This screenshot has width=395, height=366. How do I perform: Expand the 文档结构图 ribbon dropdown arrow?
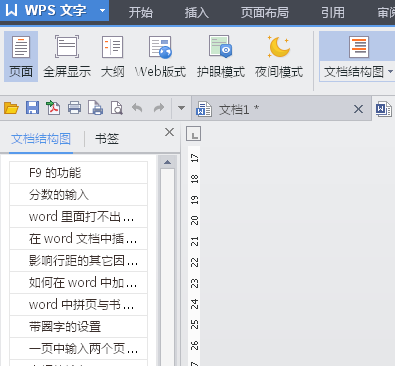[391, 72]
